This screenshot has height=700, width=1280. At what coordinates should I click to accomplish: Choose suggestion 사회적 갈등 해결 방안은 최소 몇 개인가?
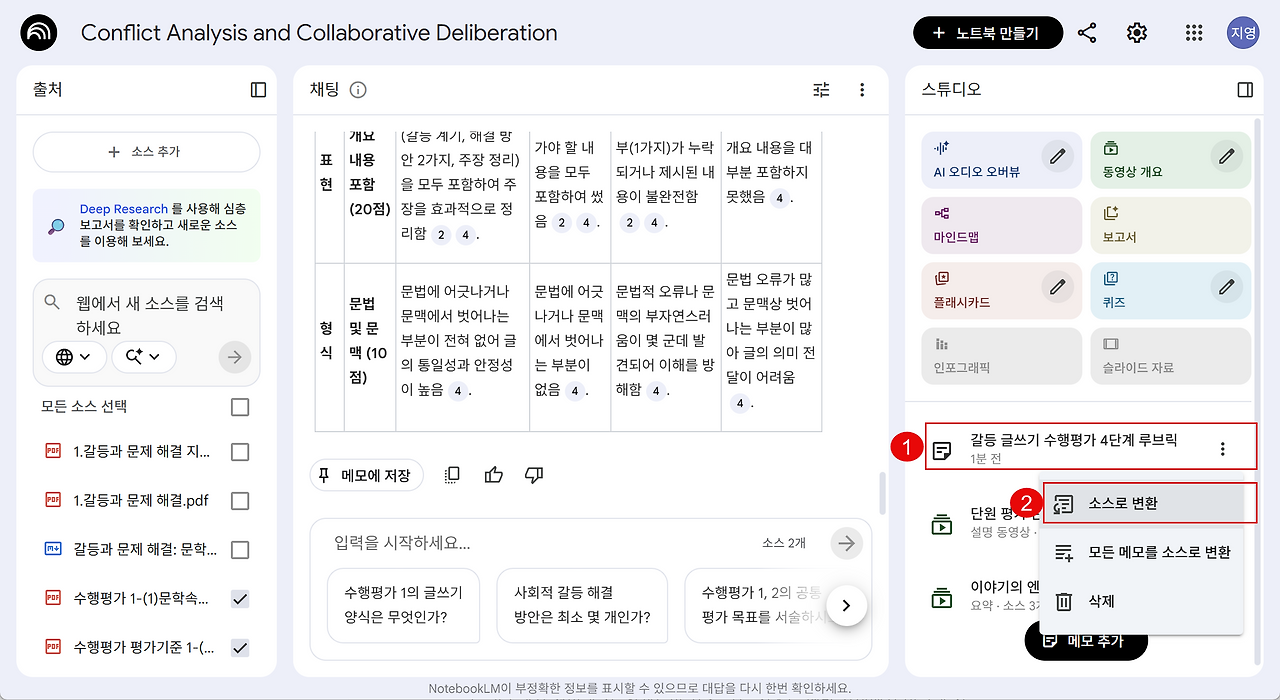(x=582, y=605)
